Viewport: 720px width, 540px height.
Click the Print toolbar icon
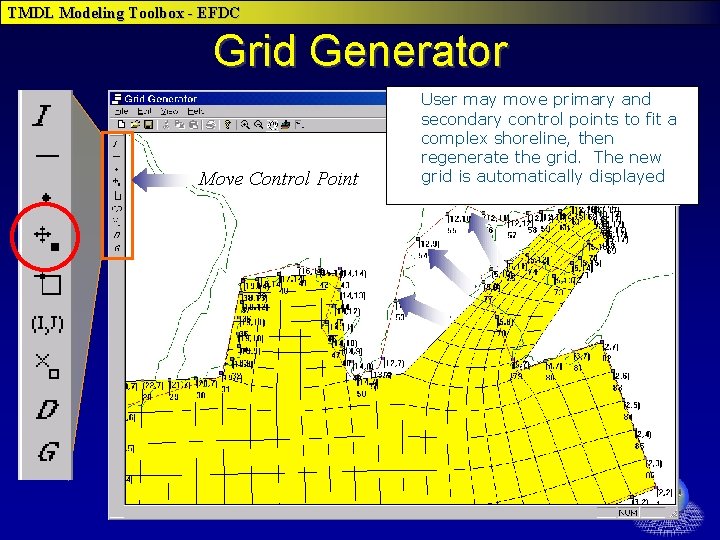tap(211, 124)
